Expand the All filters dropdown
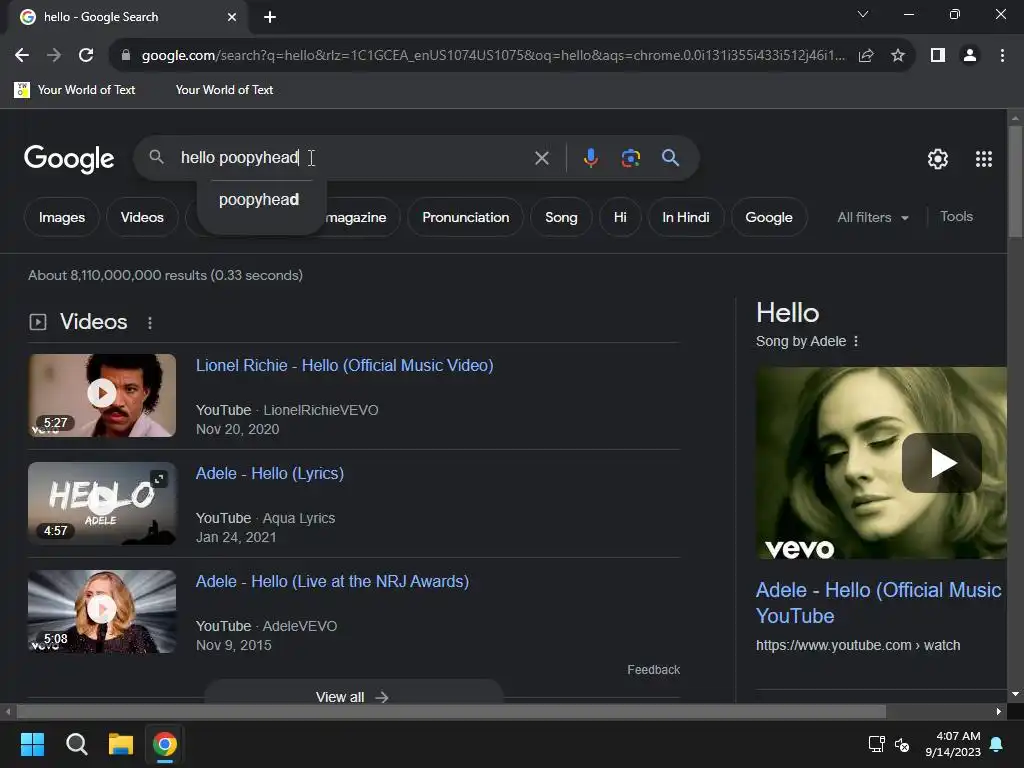 tap(873, 217)
